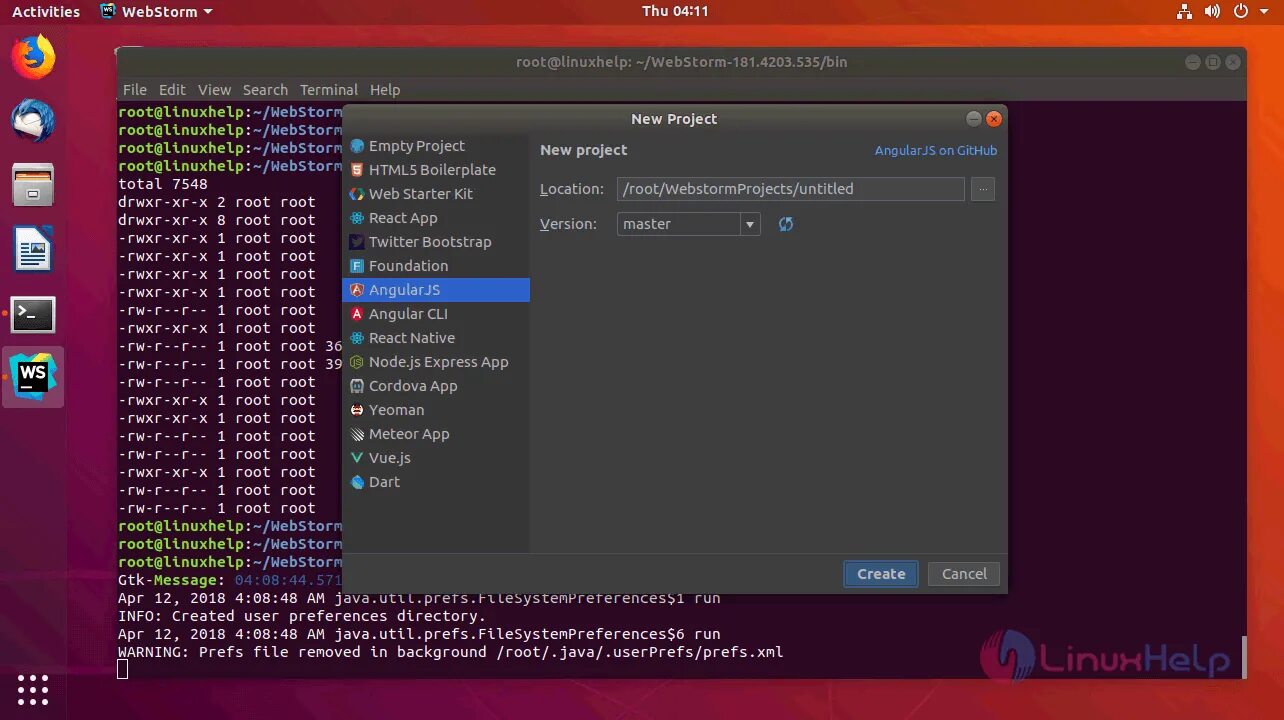
Task: Choose the Twitter Bootstrap icon
Action: [x=357, y=242]
